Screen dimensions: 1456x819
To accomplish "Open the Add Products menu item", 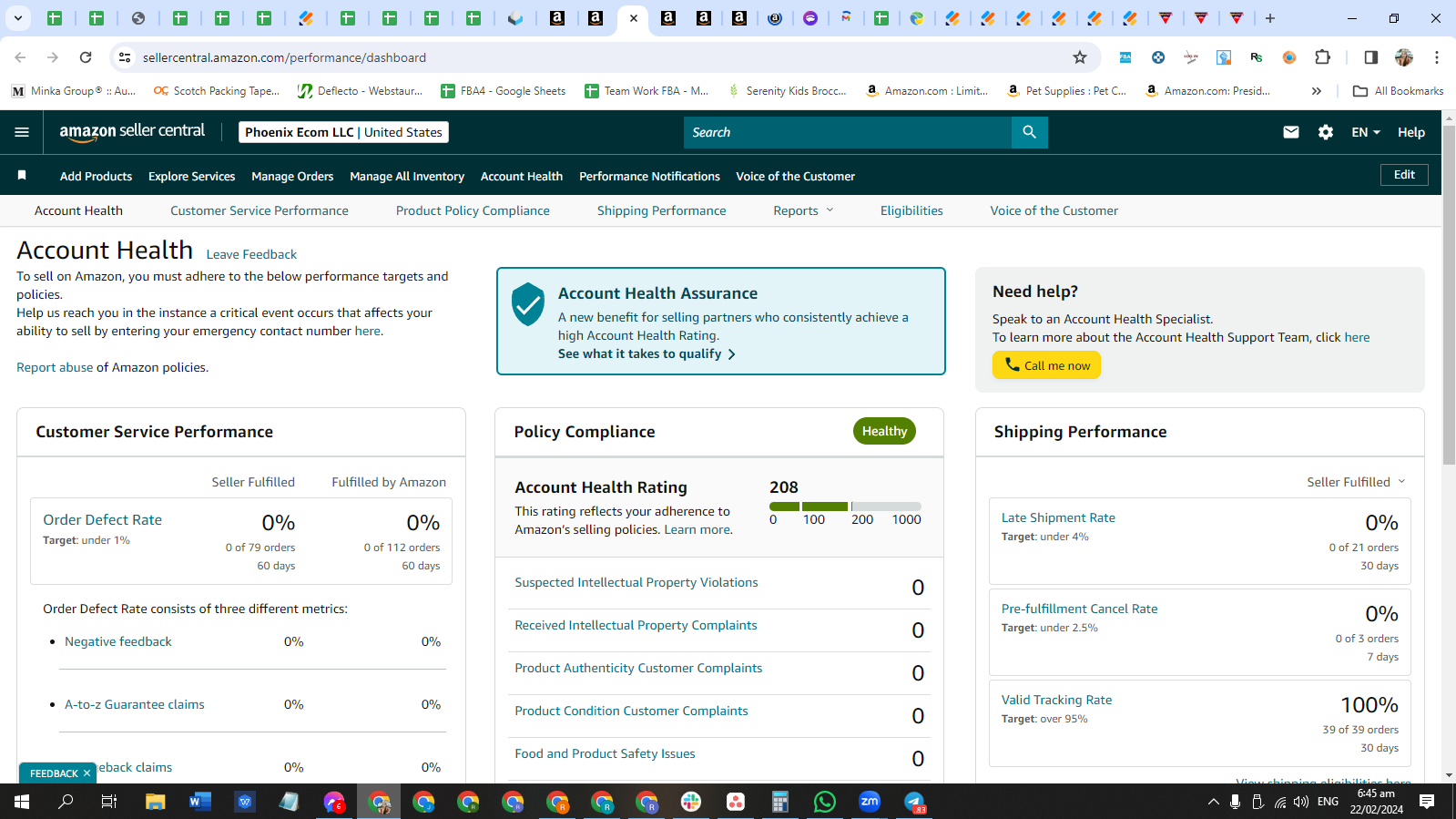I will (x=96, y=177).
